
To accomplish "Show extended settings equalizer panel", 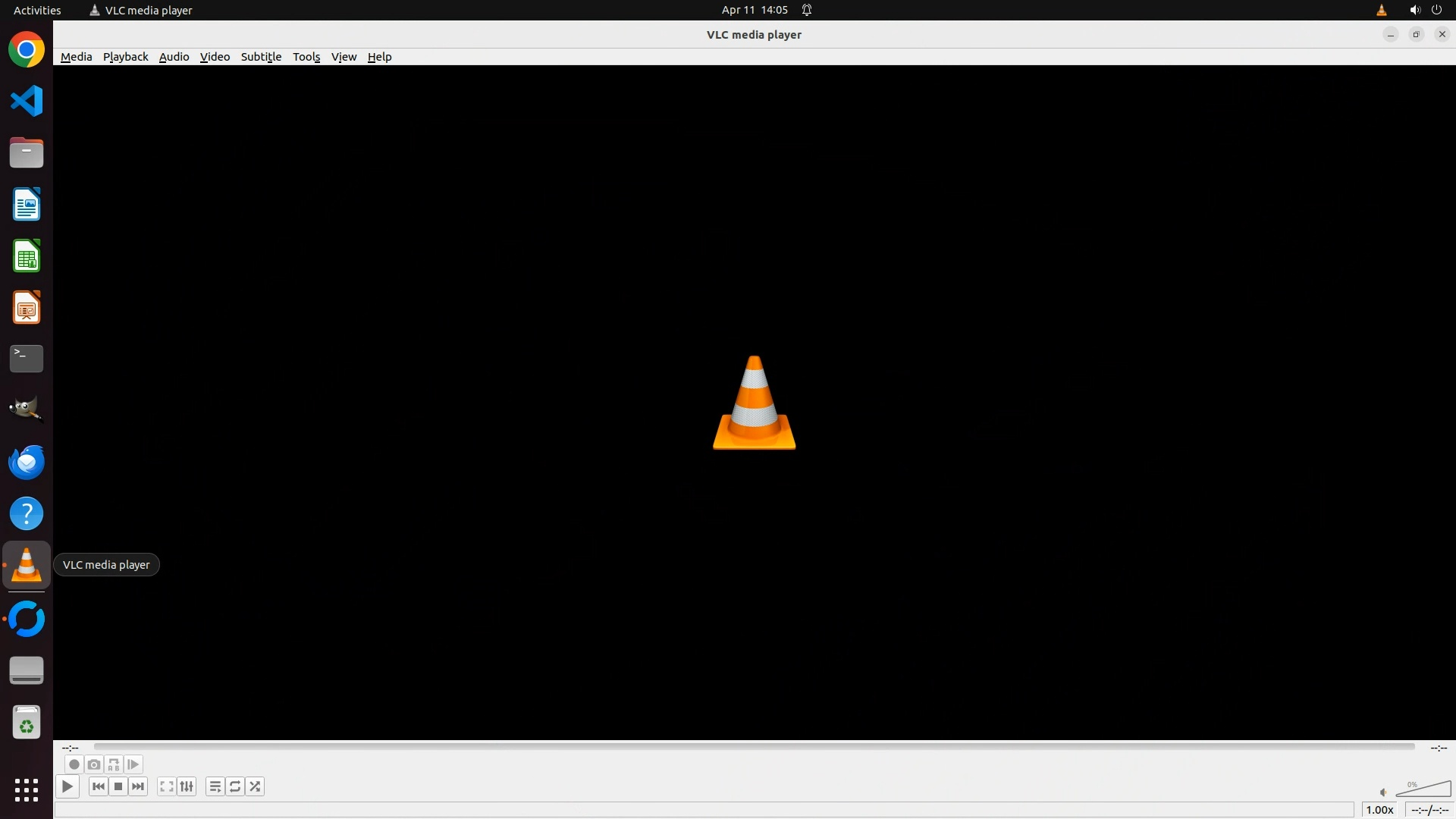I will coord(187,786).
